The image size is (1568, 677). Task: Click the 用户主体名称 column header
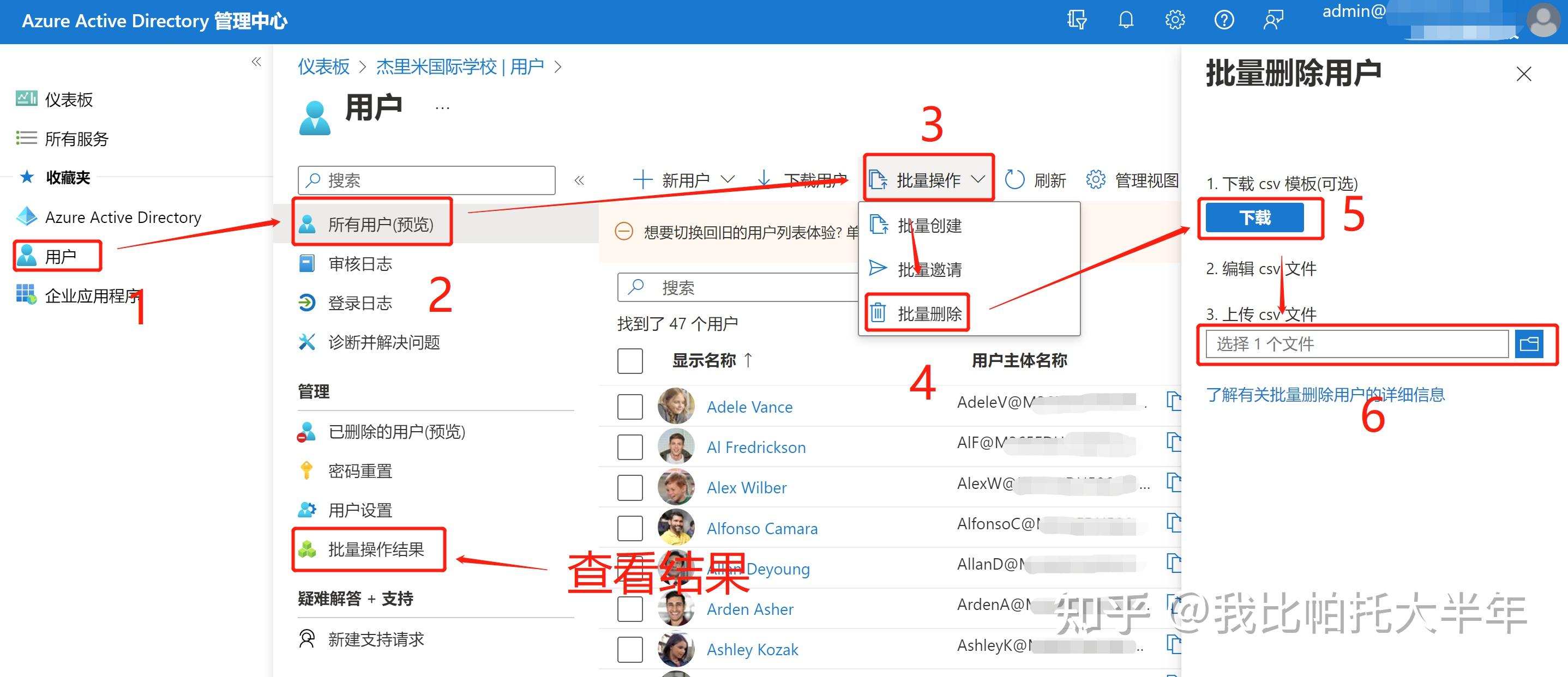tap(1019, 360)
